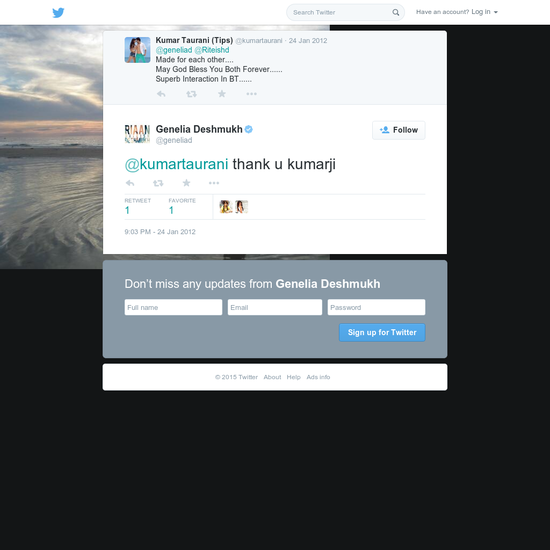Follow Genelia Deshmukh
The width and height of the screenshot is (550, 550).
pos(398,130)
